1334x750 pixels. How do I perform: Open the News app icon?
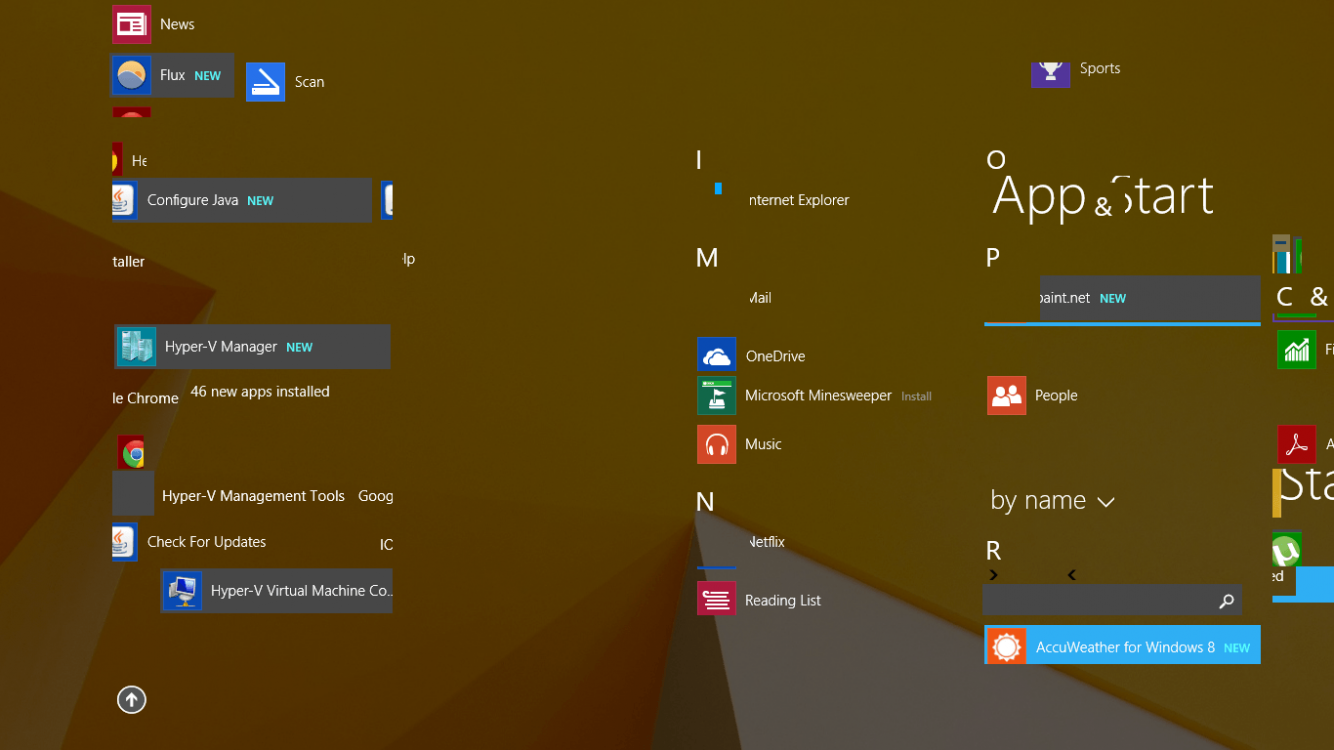(131, 24)
